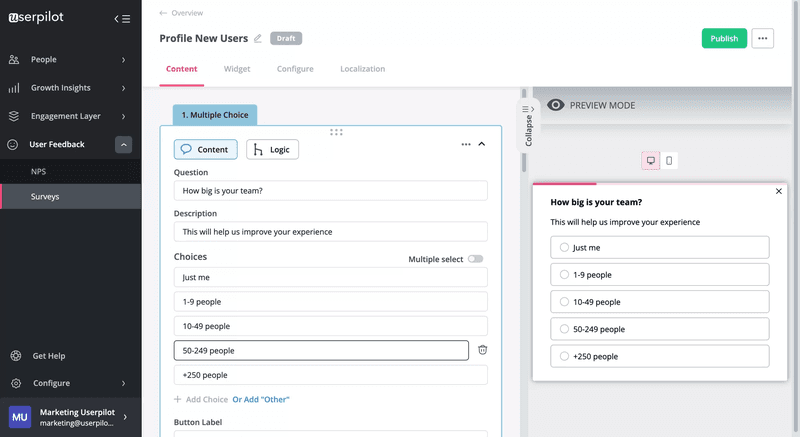Open the Logic button
Viewport: 800px width, 437px height.
(272, 149)
